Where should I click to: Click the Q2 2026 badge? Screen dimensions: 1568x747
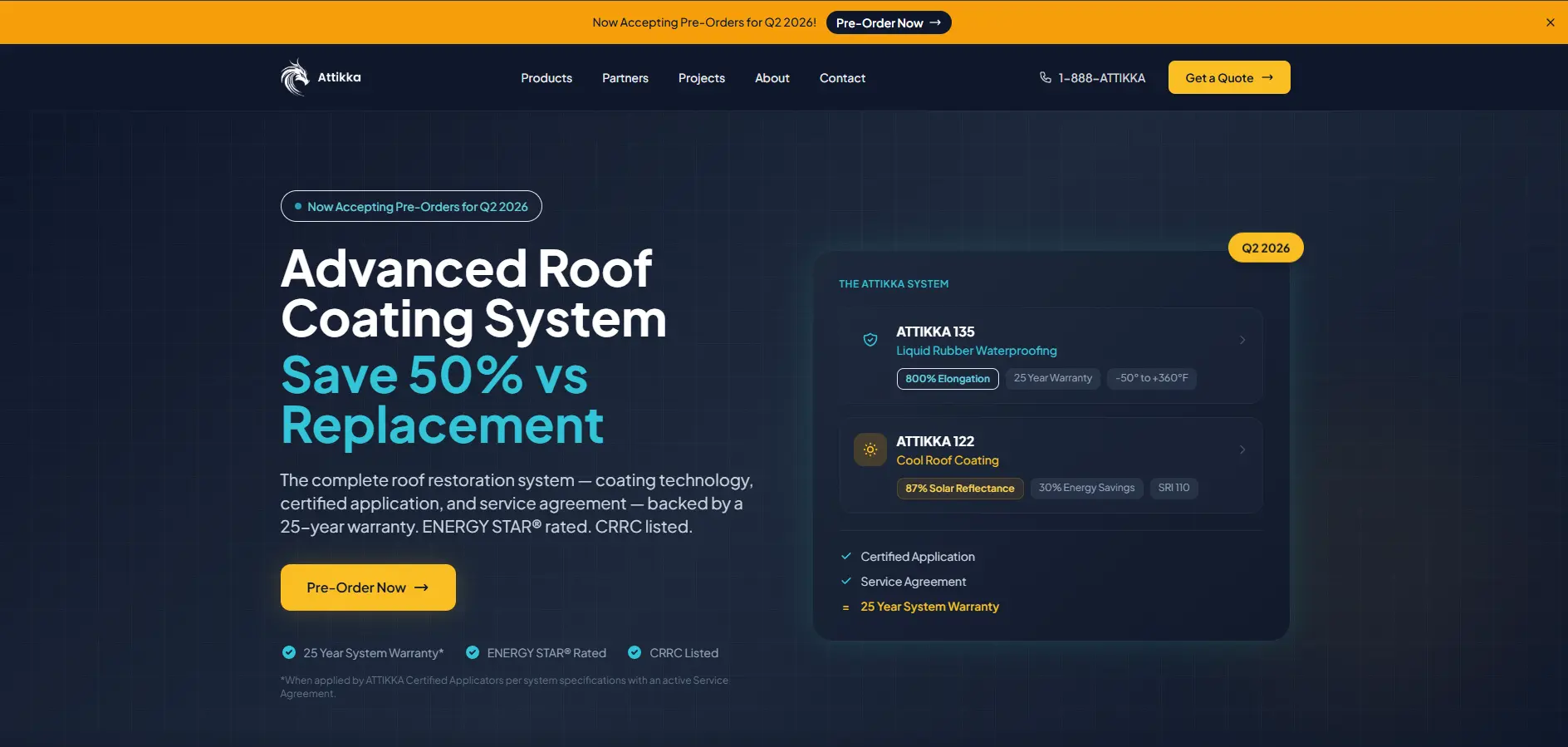click(1266, 248)
